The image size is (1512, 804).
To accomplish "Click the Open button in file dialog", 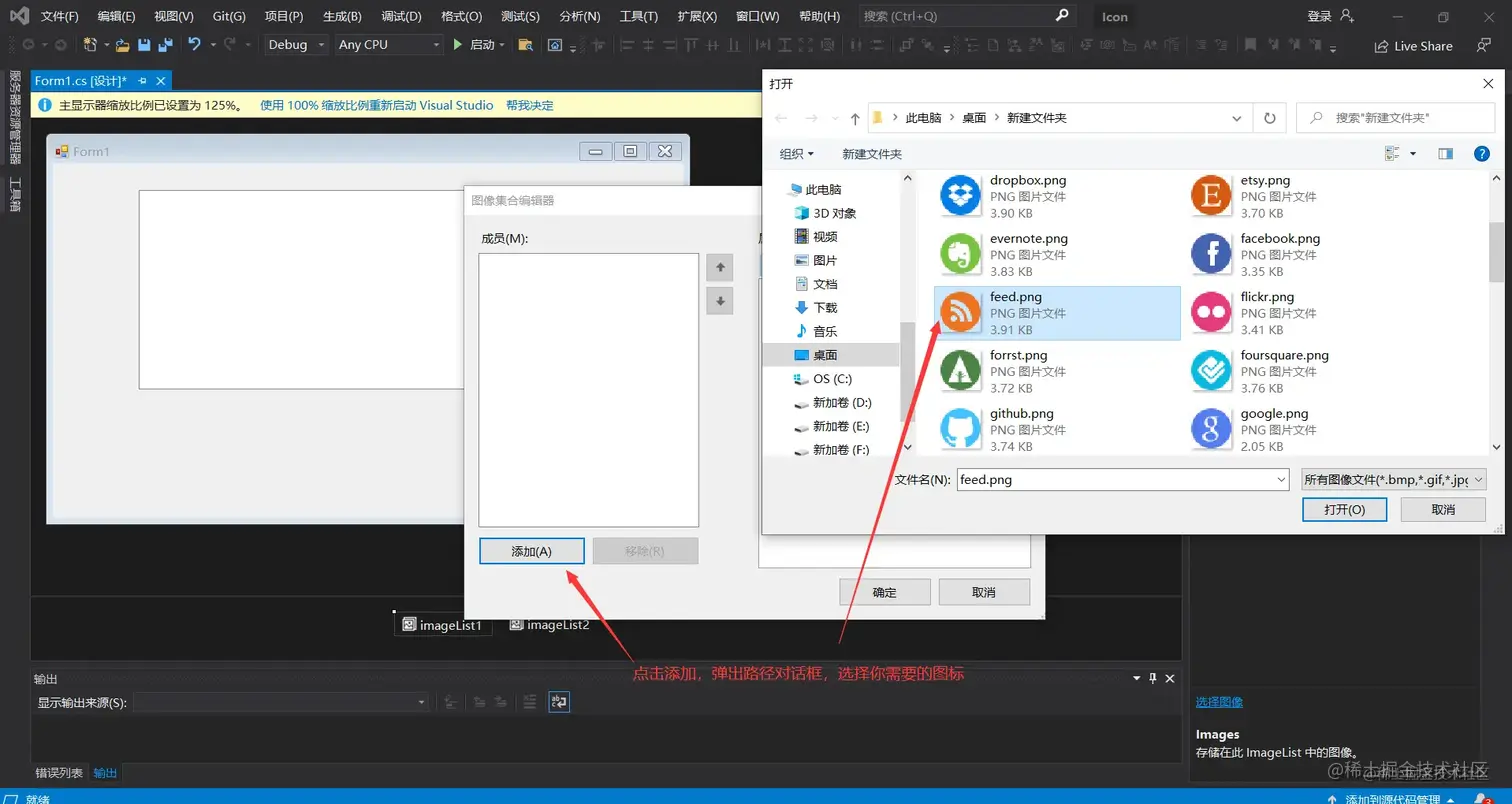I will [1344, 509].
